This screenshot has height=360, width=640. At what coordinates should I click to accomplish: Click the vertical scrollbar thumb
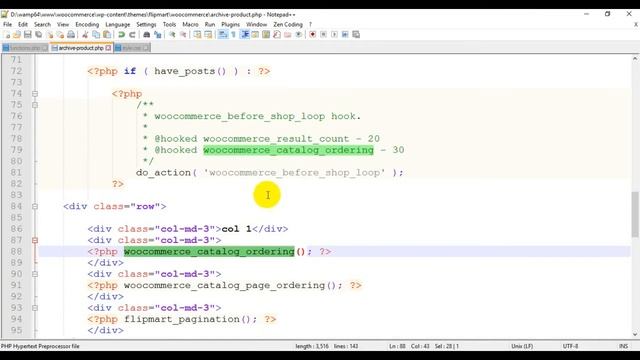635,214
